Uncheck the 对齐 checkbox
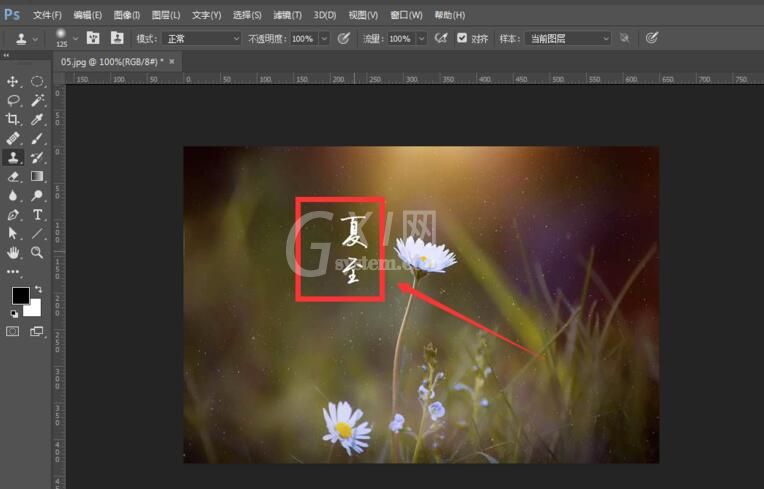 pos(462,38)
